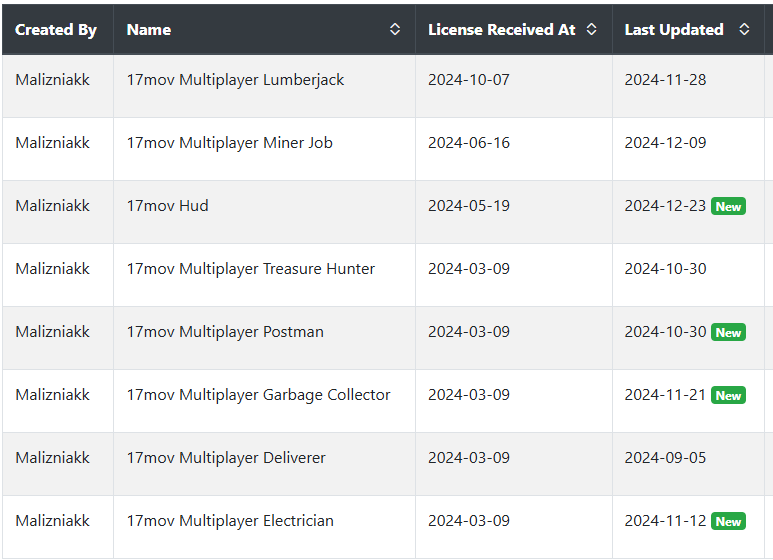Click License Received At header label
773x560 pixels.
point(501,30)
